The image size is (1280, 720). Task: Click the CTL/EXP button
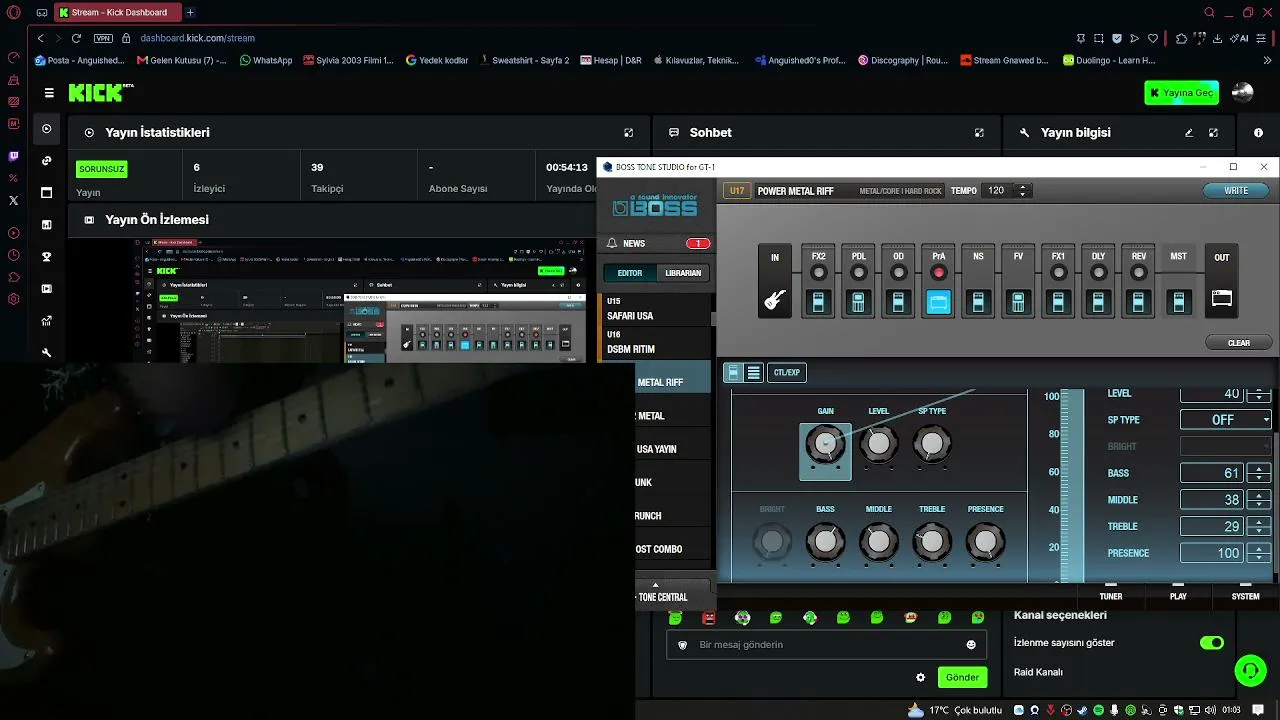click(x=787, y=373)
